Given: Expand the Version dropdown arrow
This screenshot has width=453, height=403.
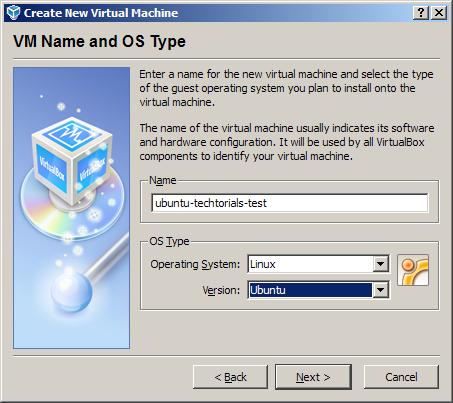Looking at the screenshot, I should [x=380, y=290].
